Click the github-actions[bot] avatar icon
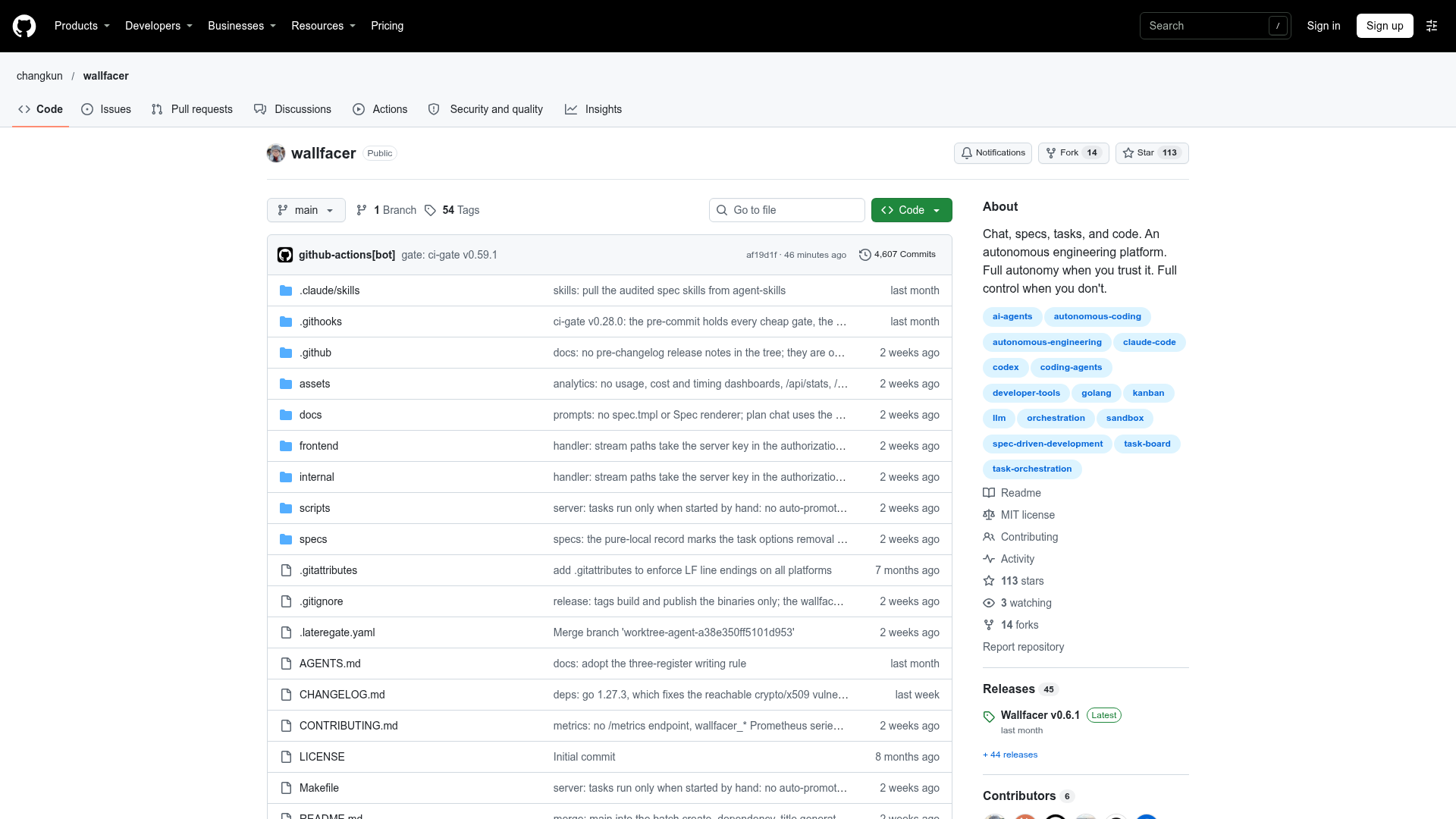The height and width of the screenshot is (819, 1456). tap(285, 255)
